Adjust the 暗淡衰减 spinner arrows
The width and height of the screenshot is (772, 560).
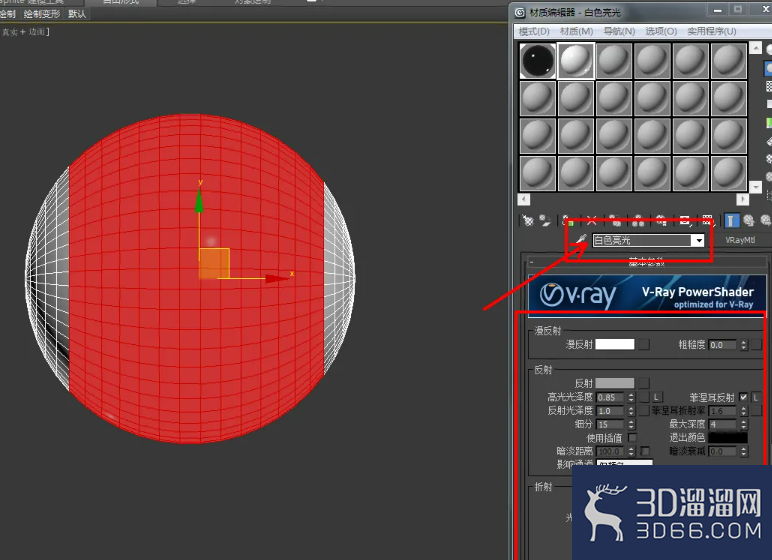coord(743,452)
